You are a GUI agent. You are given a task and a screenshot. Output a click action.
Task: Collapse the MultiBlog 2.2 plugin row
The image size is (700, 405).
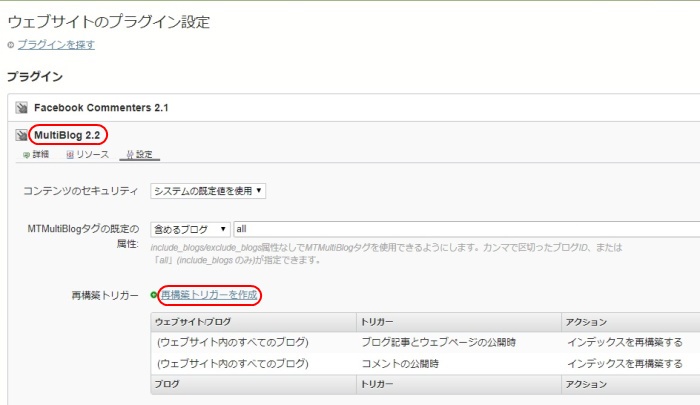click(67, 135)
